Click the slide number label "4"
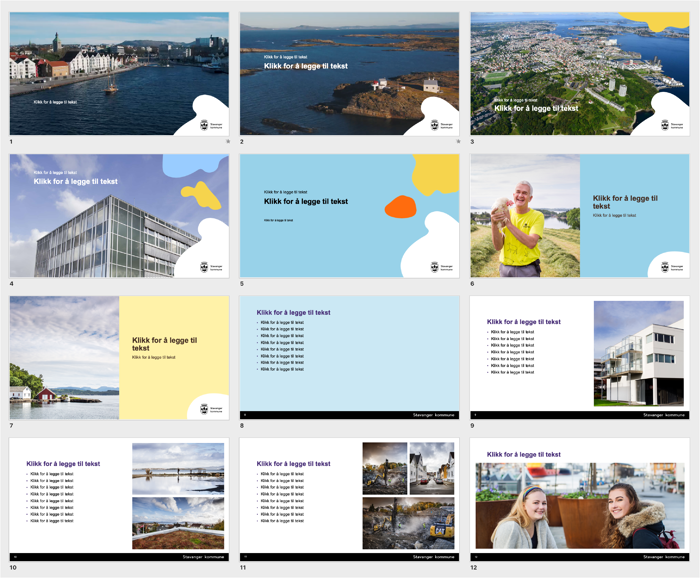700x578 pixels. pyautogui.click(x=11, y=283)
